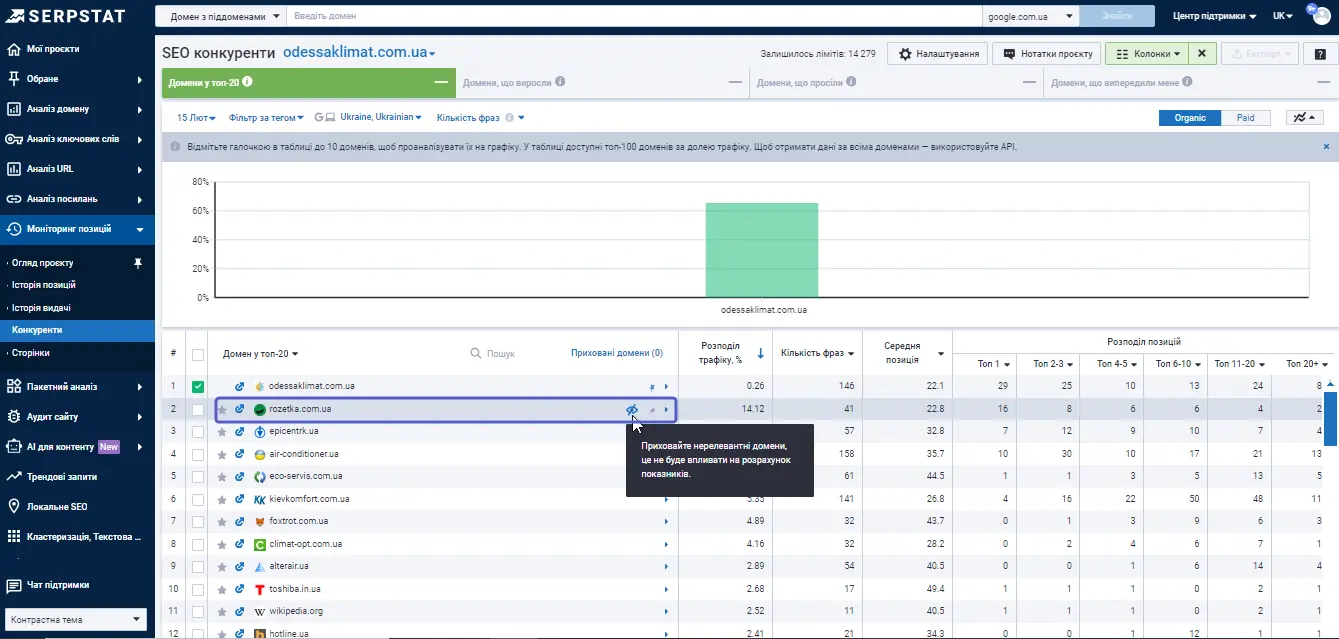
Task: Open wikipedia.org external link icon
Action: pyautogui.click(x=240, y=611)
